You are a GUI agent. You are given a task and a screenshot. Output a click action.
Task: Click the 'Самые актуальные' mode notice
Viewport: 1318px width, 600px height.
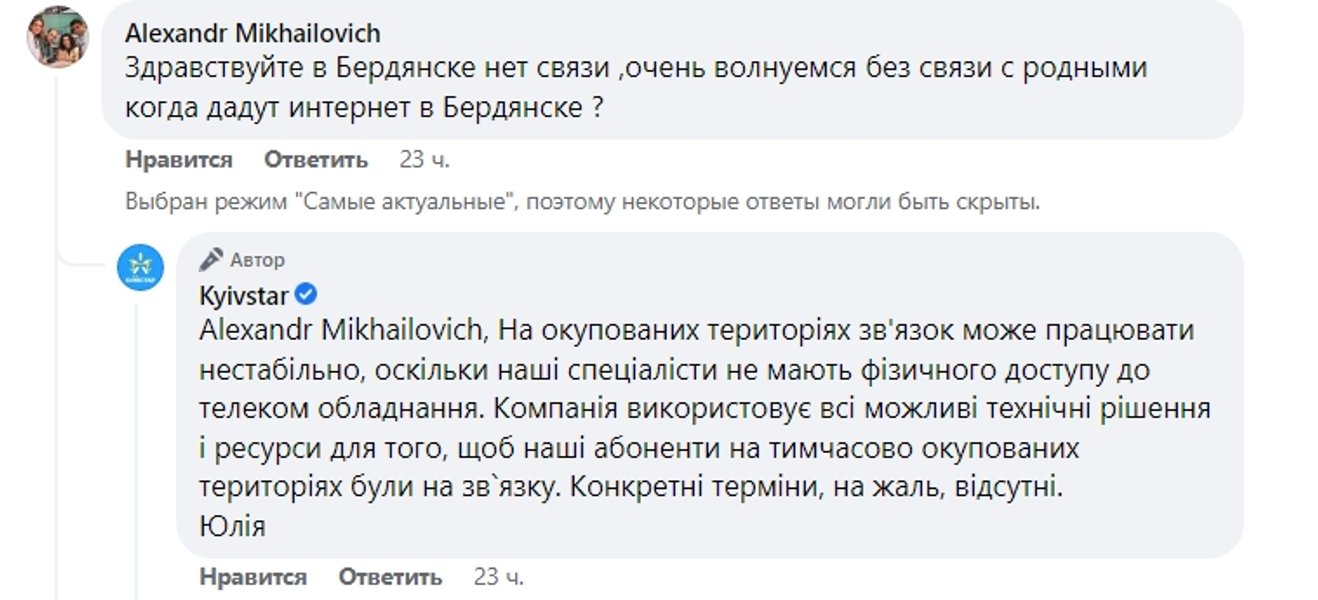583,202
